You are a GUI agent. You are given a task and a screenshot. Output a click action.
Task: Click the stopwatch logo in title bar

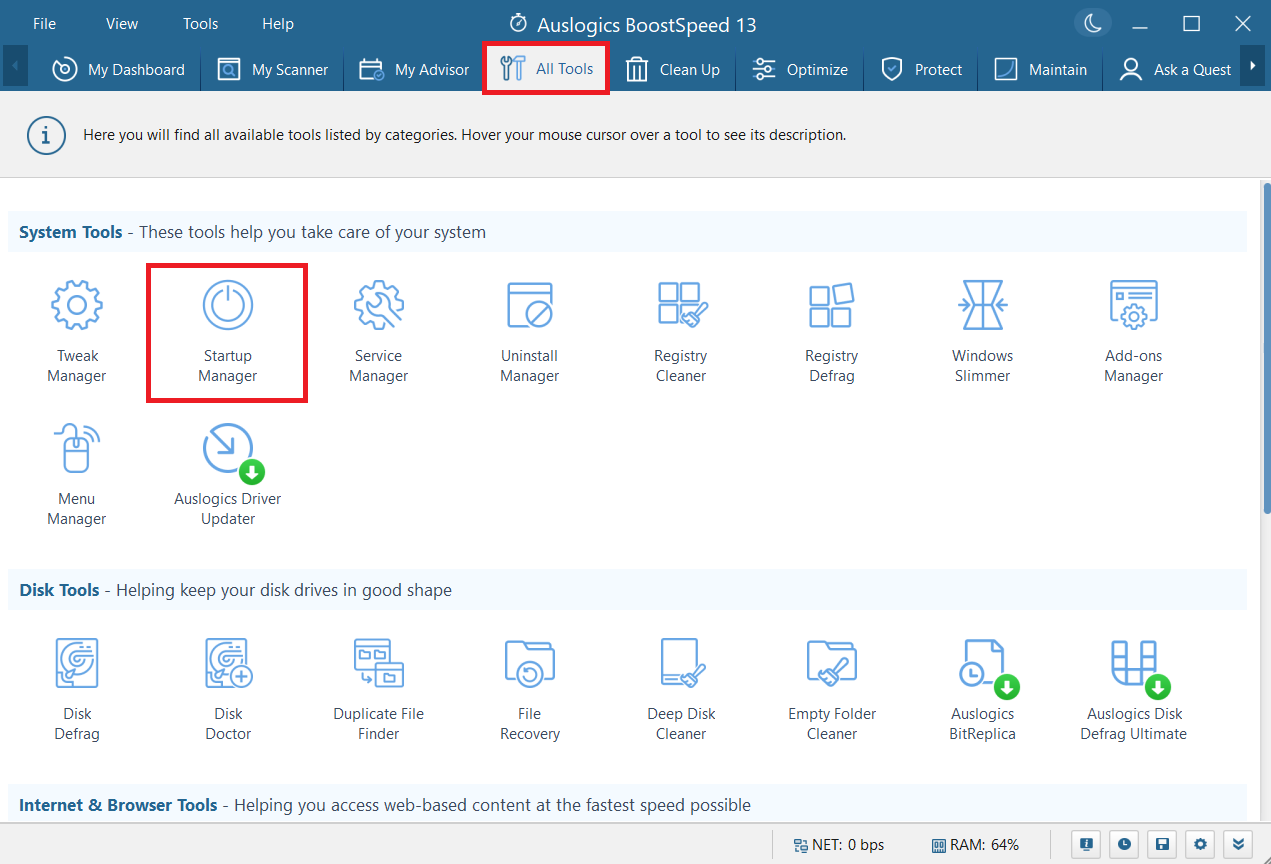[x=517, y=23]
